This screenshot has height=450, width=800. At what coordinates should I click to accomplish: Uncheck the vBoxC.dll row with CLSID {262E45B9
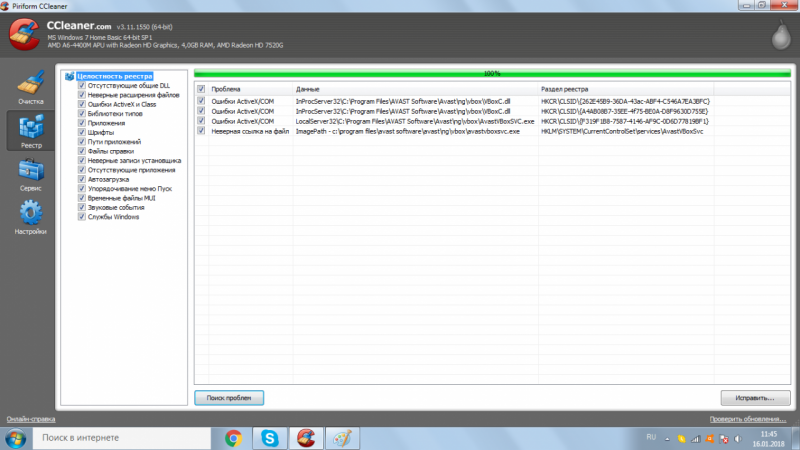[x=201, y=101]
